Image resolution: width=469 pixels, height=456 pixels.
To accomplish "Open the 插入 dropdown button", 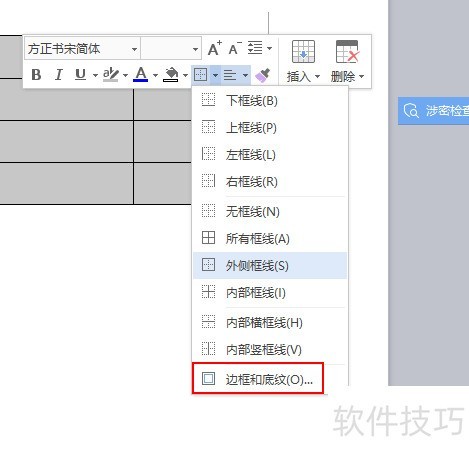I will point(303,77).
